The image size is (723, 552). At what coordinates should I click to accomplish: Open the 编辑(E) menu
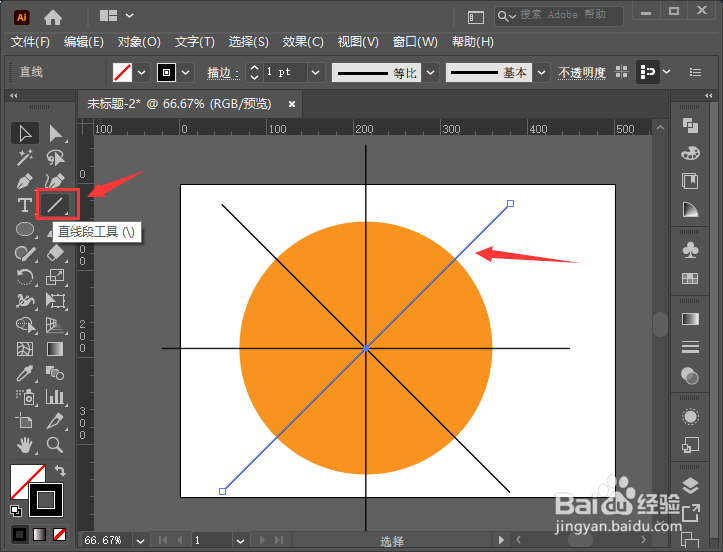(x=84, y=42)
